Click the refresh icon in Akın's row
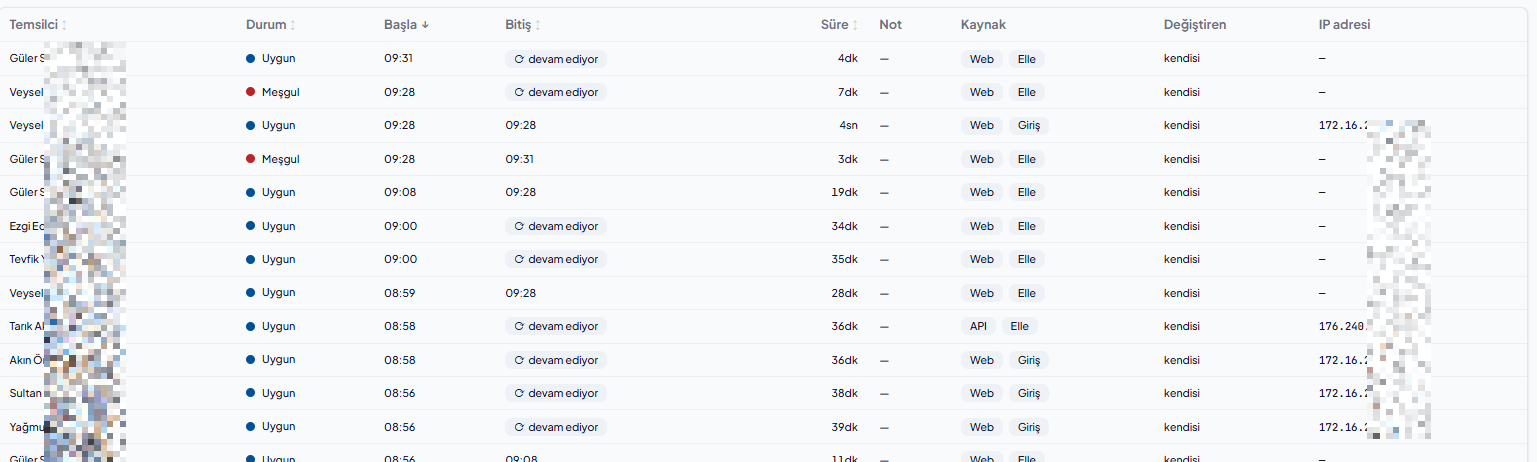The height and width of the screenshot is (462, 1537). tap(519, 360)
